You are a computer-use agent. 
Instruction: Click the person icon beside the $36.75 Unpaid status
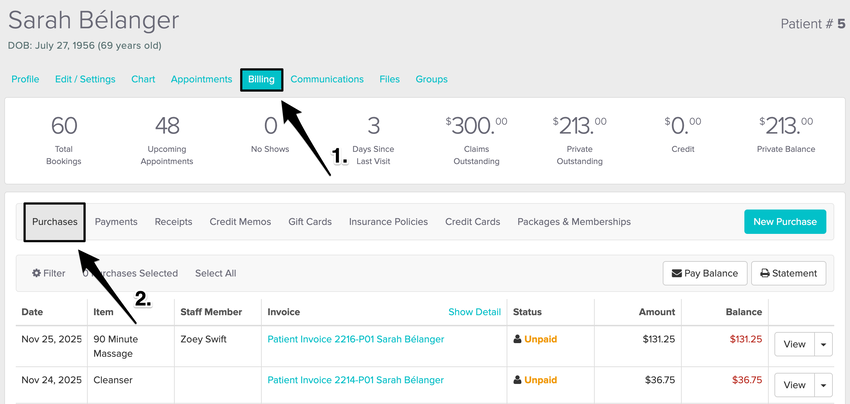517,380
